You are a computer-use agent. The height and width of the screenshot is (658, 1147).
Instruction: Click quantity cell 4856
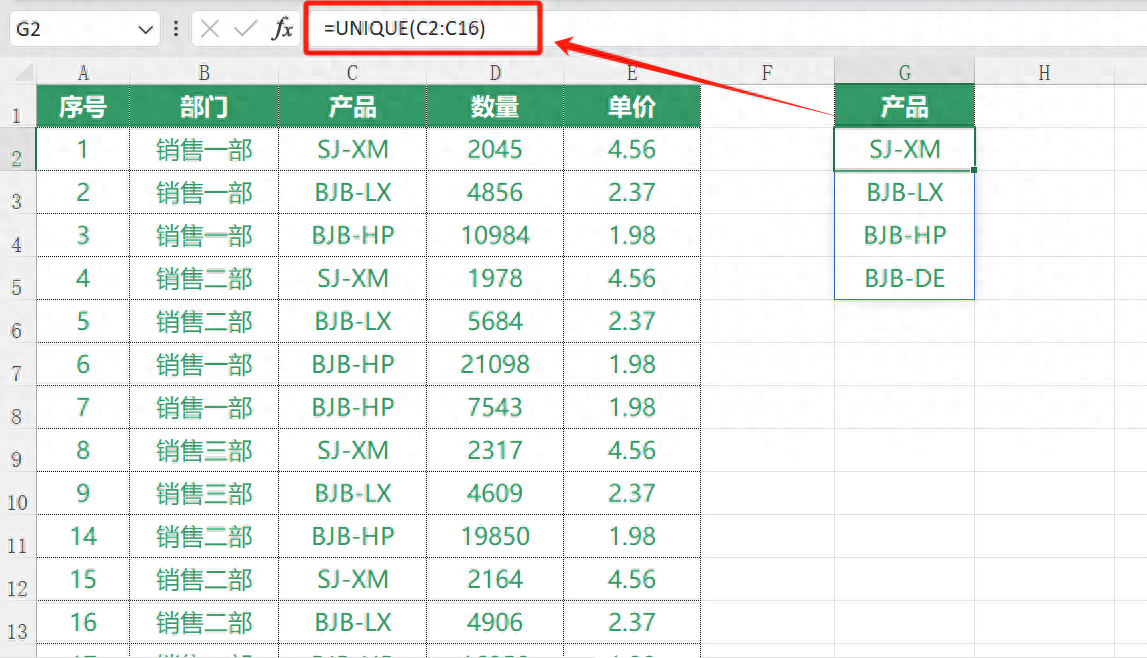click(x=495, y=192)
